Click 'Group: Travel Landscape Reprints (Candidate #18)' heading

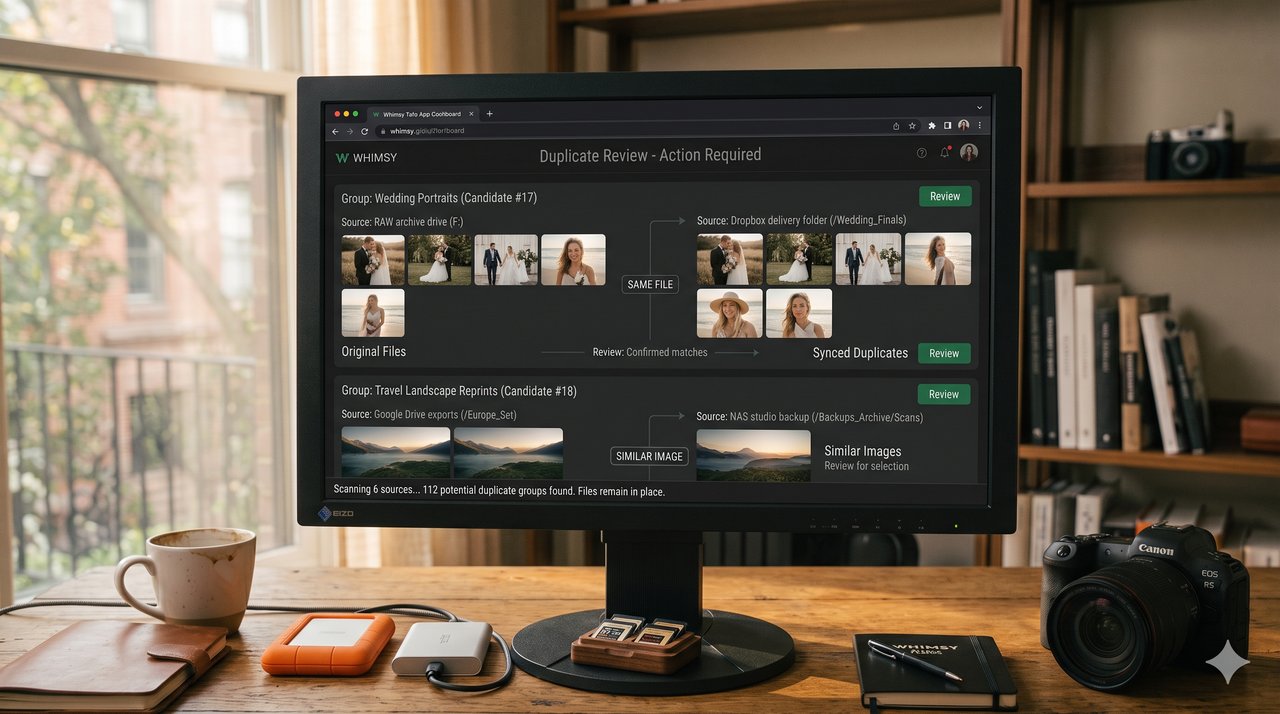pos(459,391)
